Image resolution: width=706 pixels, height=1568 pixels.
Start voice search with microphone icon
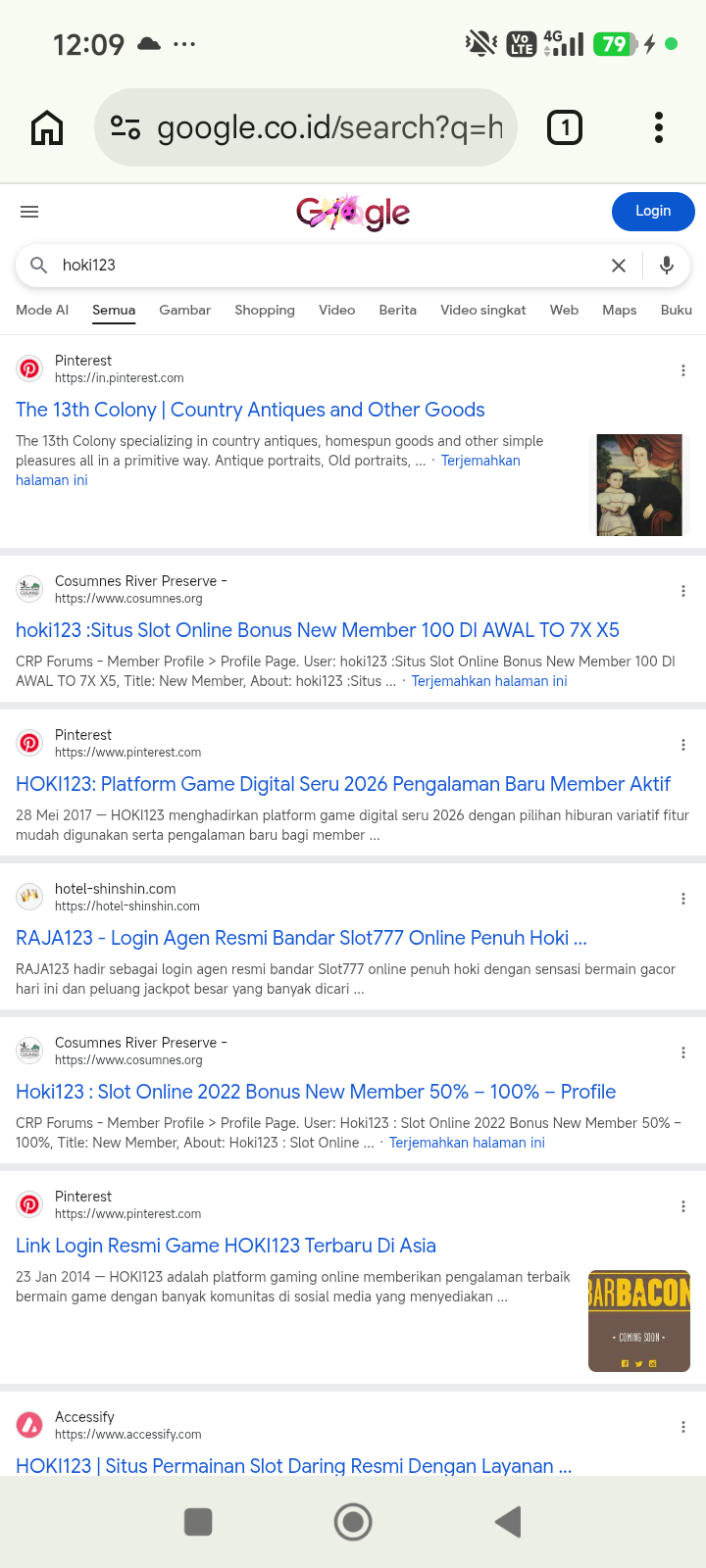pos(667,266)
